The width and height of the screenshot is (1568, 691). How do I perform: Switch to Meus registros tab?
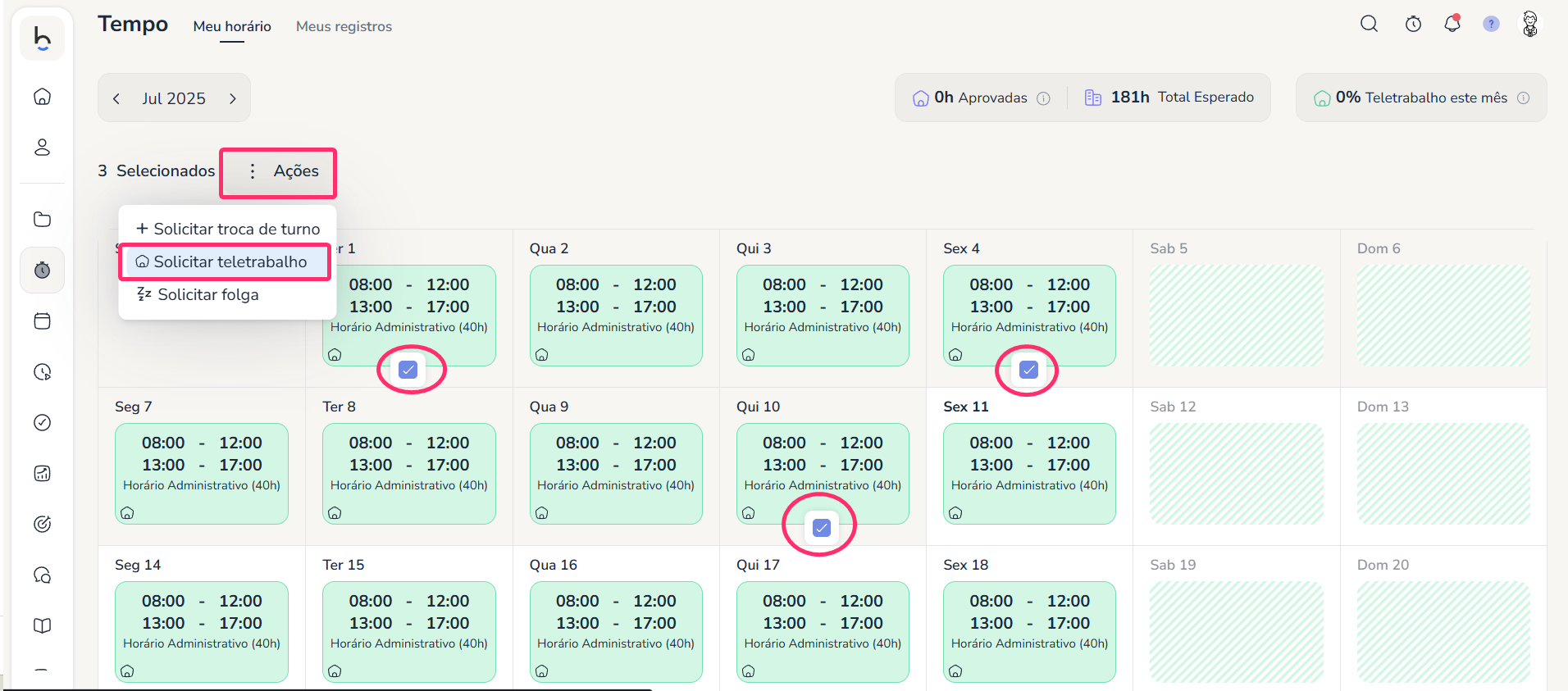[344, 26]
